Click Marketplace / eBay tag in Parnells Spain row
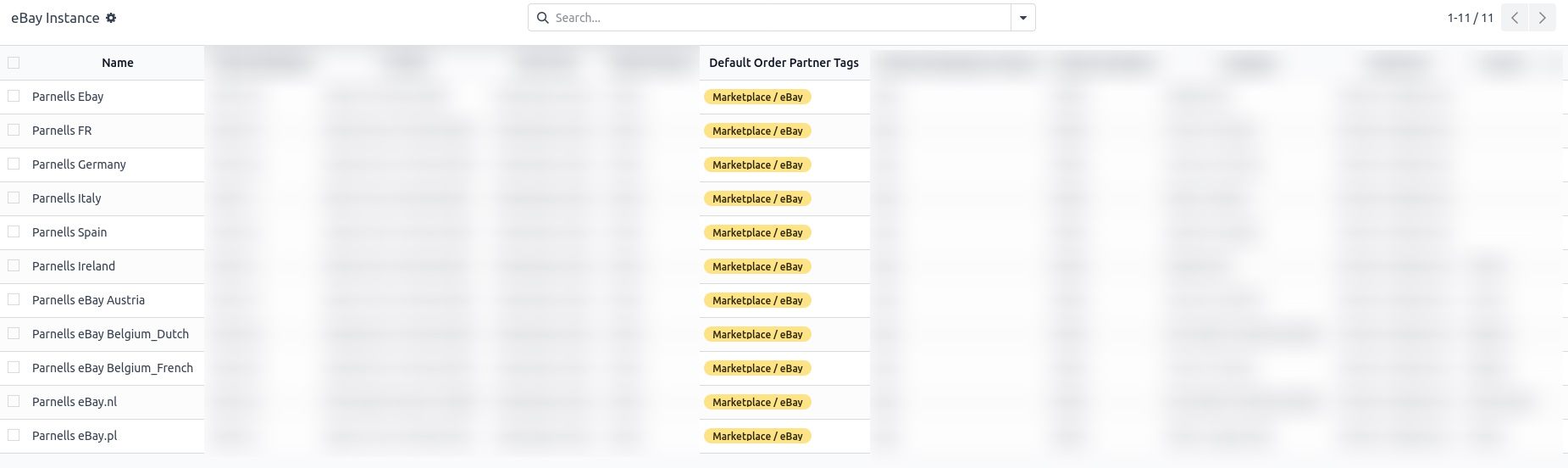This screenshot has height=468, width=1568. tap(757, 232)
